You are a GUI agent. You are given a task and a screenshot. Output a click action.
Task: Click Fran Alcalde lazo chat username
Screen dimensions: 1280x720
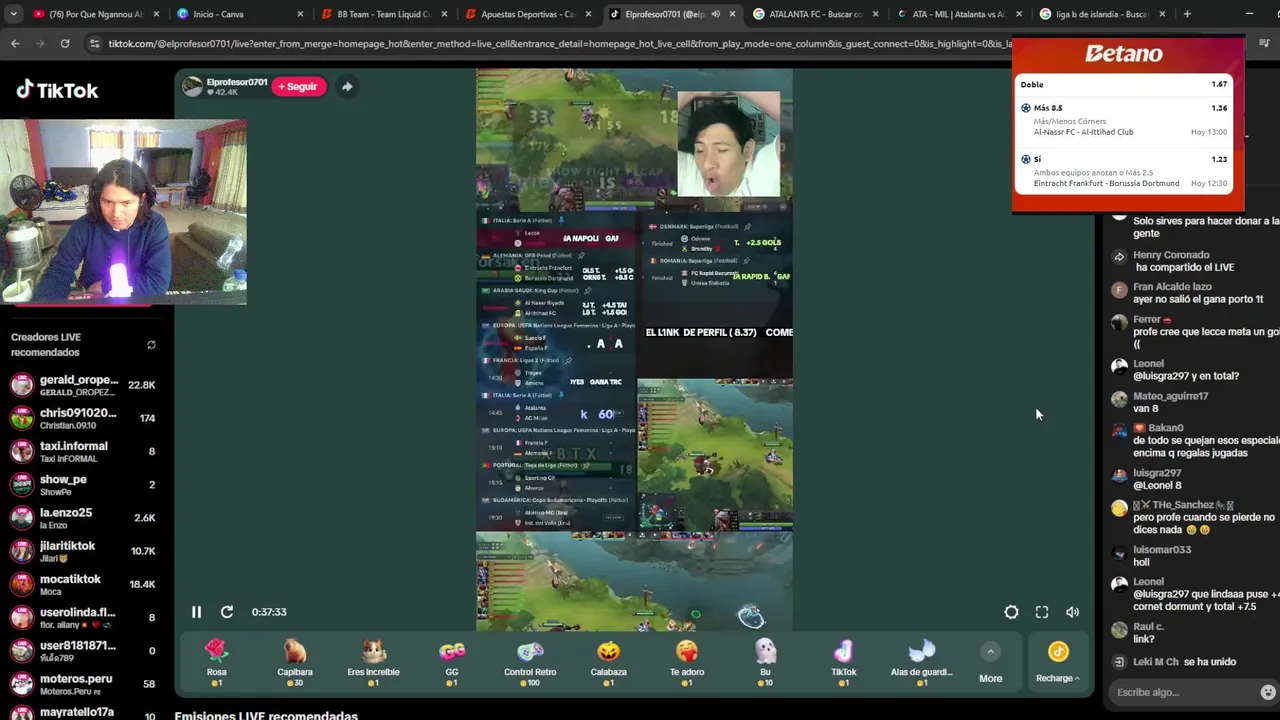pyautogui.click(x=1172, y=287)
